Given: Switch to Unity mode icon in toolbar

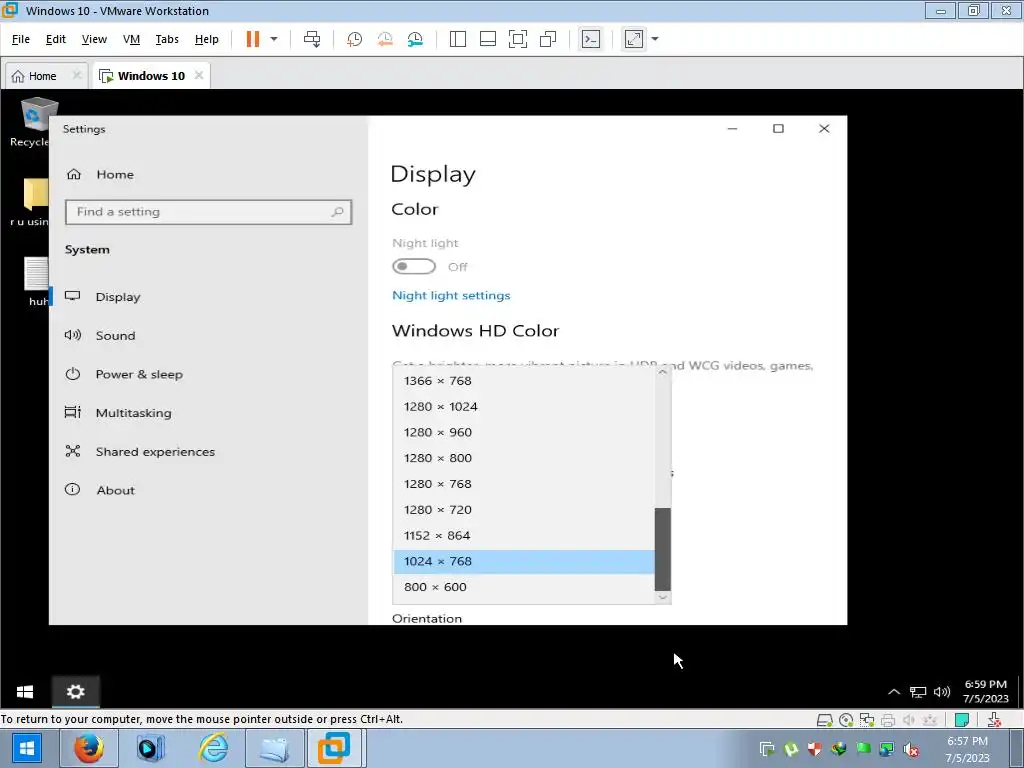Looking at the screenshot, I should click(x=548, y=39).
